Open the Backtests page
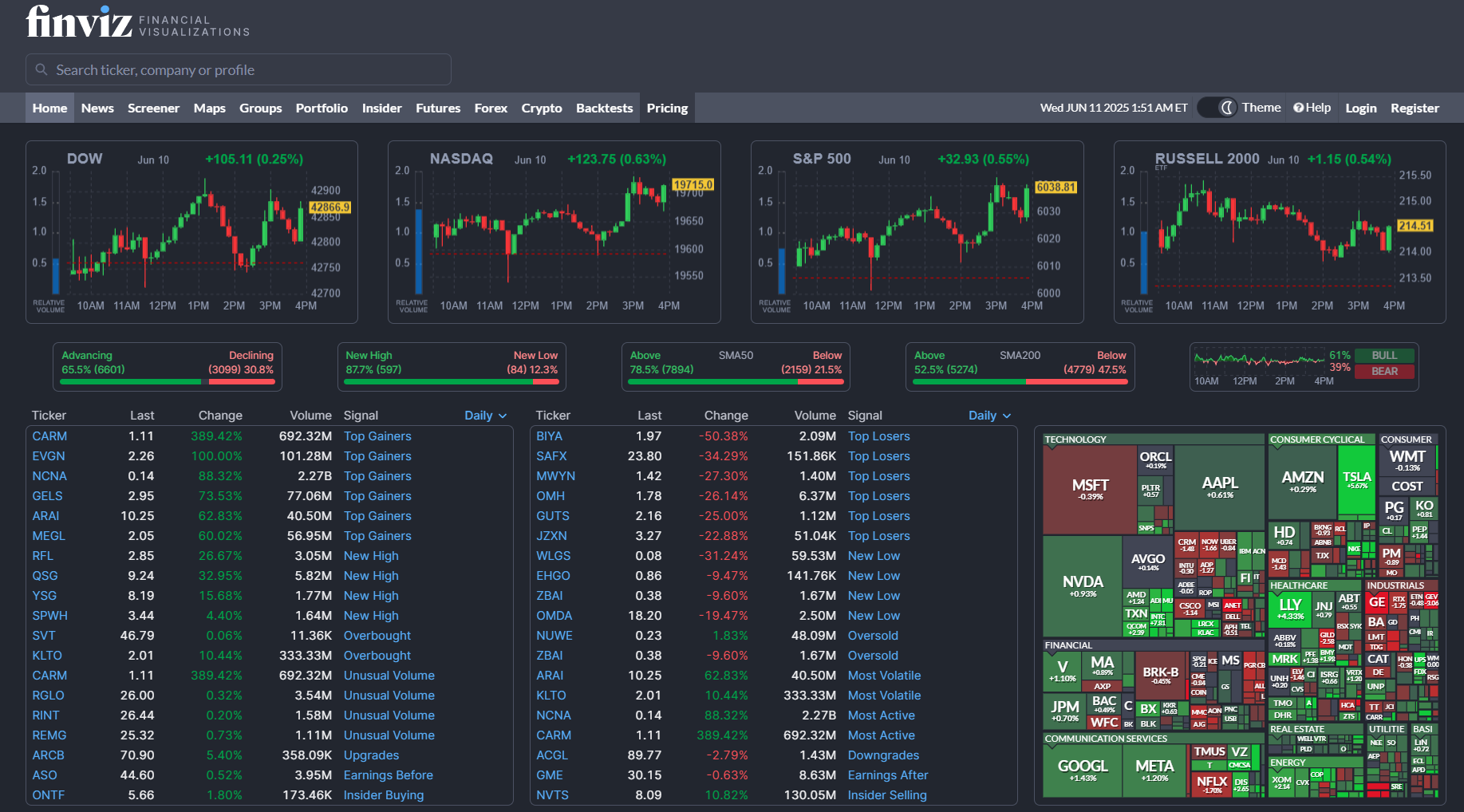1464x812 pixels. pos(604,108)
